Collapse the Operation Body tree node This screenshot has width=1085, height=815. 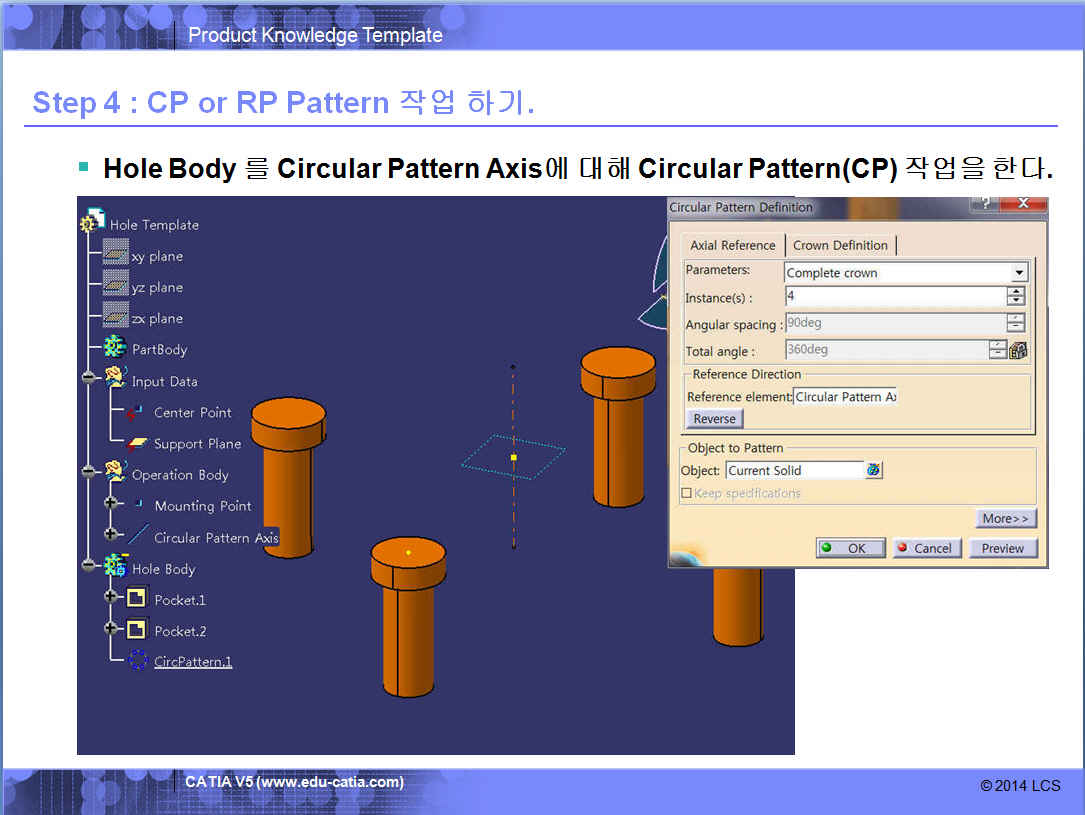pos(88,472)
